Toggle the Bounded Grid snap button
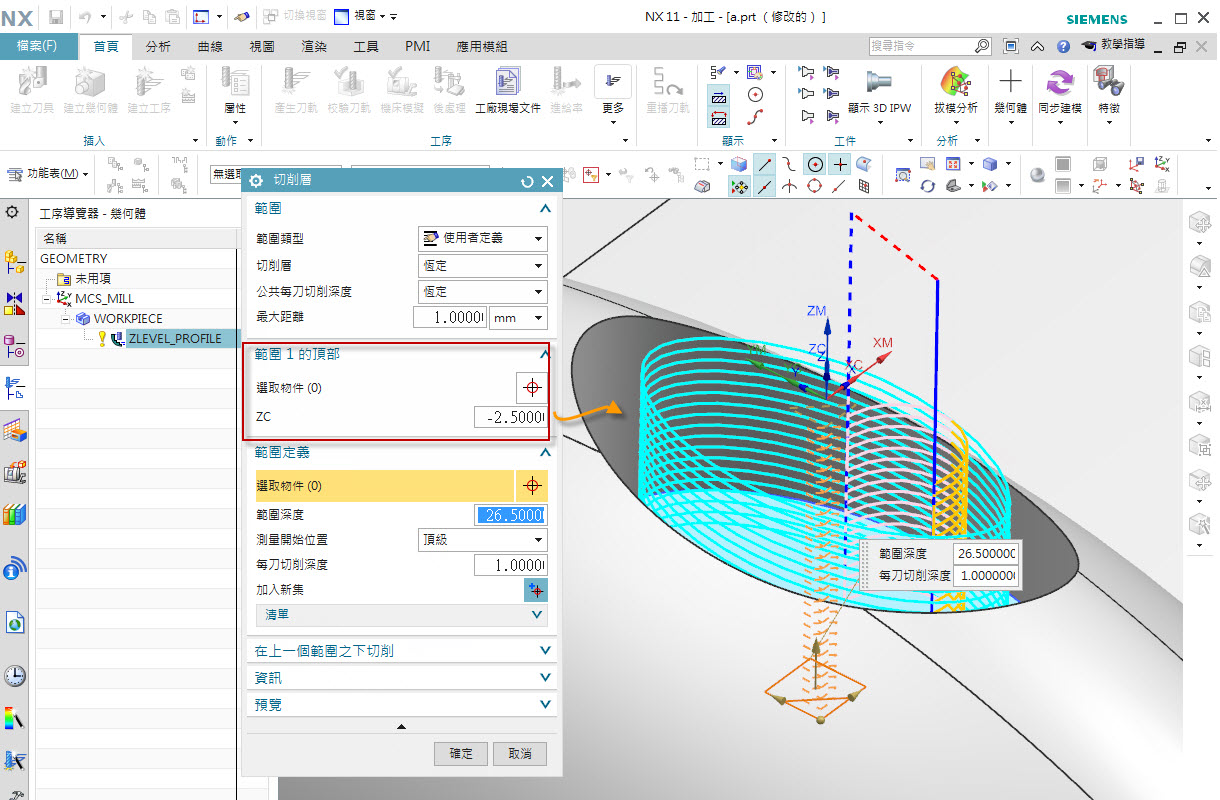Image resolution: width=1220 pixels, height=800 pixels. [865, 186]
